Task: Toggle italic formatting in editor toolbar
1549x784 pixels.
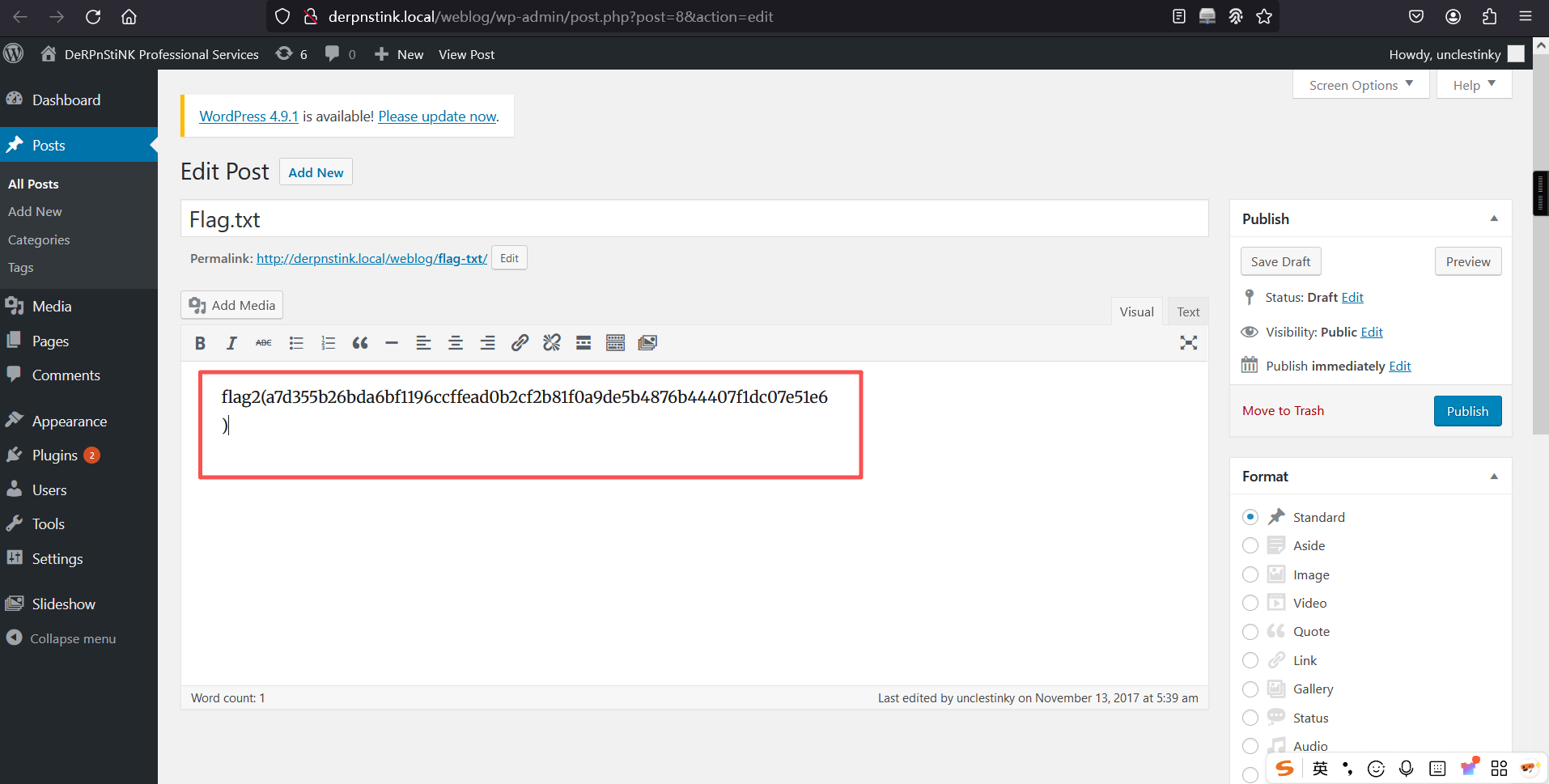Action: pos(231,343)
